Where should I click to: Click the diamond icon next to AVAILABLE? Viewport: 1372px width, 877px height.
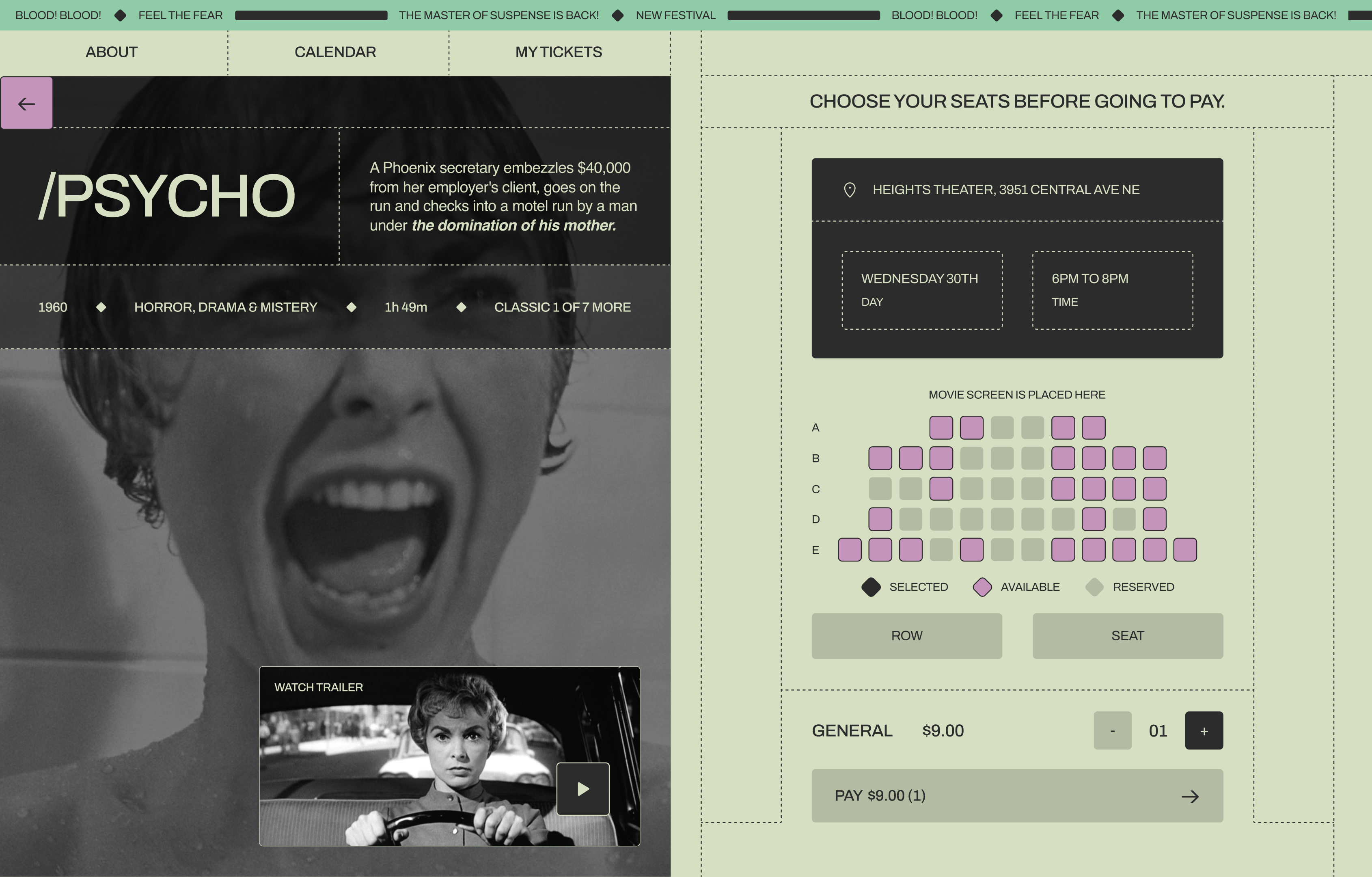982,586
